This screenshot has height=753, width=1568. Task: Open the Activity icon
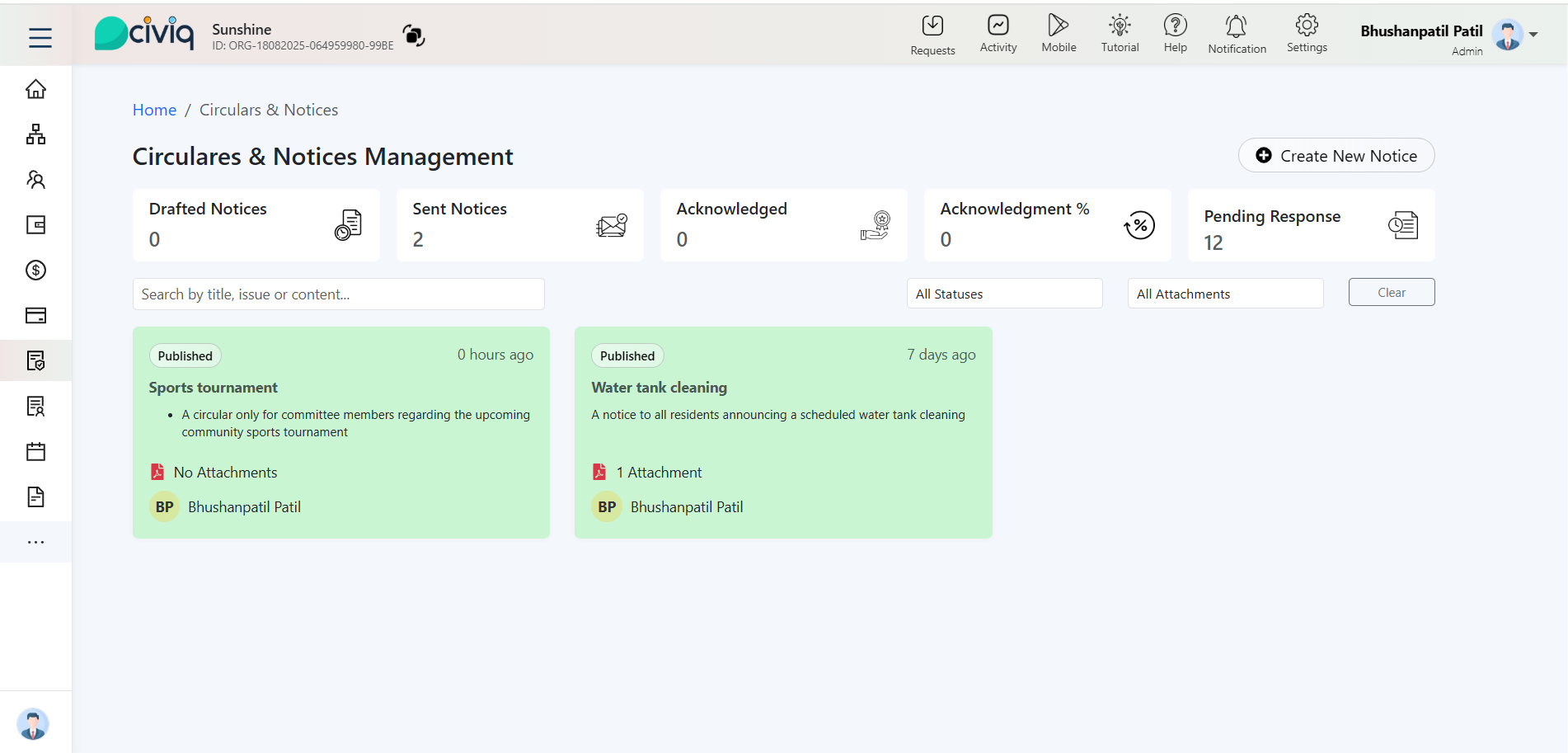(x=998, y=26)
